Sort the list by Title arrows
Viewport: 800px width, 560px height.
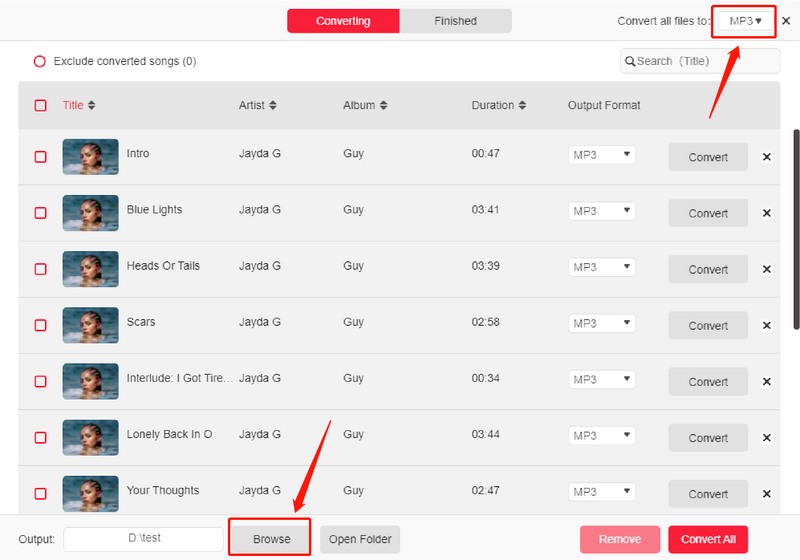[91, 105]
